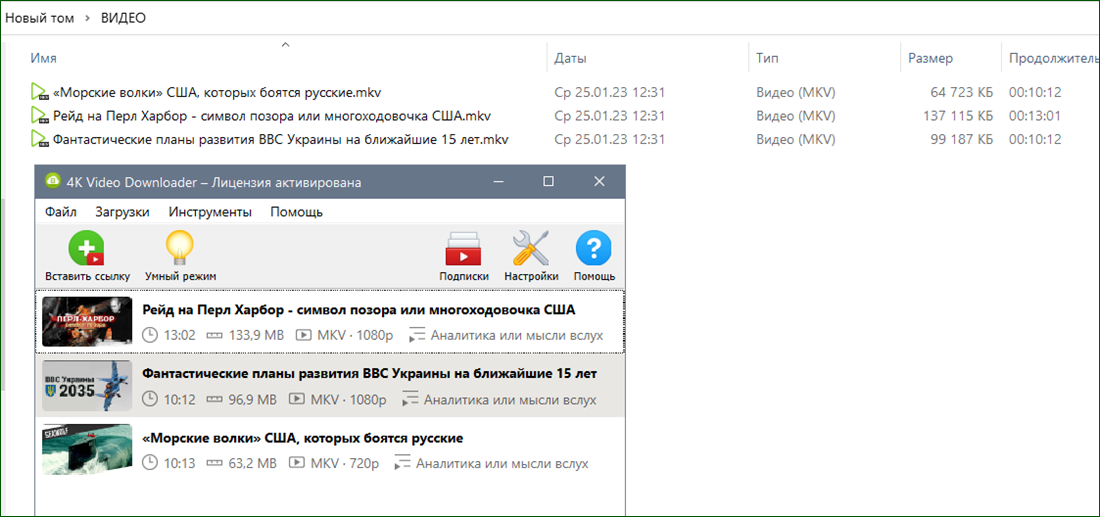Click the sort arrow above Имя column
The width and height of the screenshot is (1100, 517).
285,45
